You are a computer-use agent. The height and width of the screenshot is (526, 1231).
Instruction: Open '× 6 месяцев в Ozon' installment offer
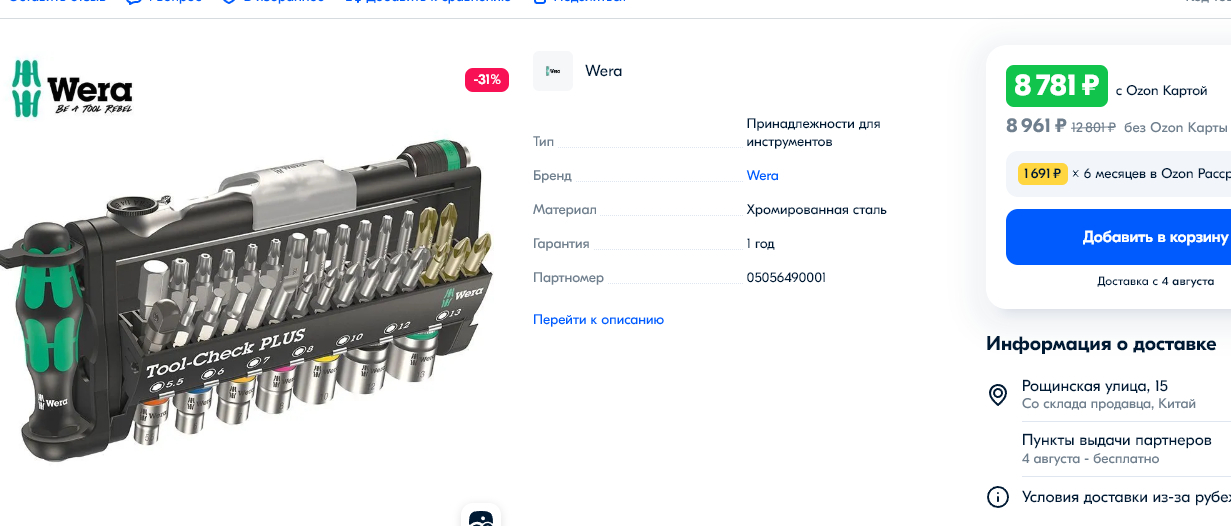1151,174
